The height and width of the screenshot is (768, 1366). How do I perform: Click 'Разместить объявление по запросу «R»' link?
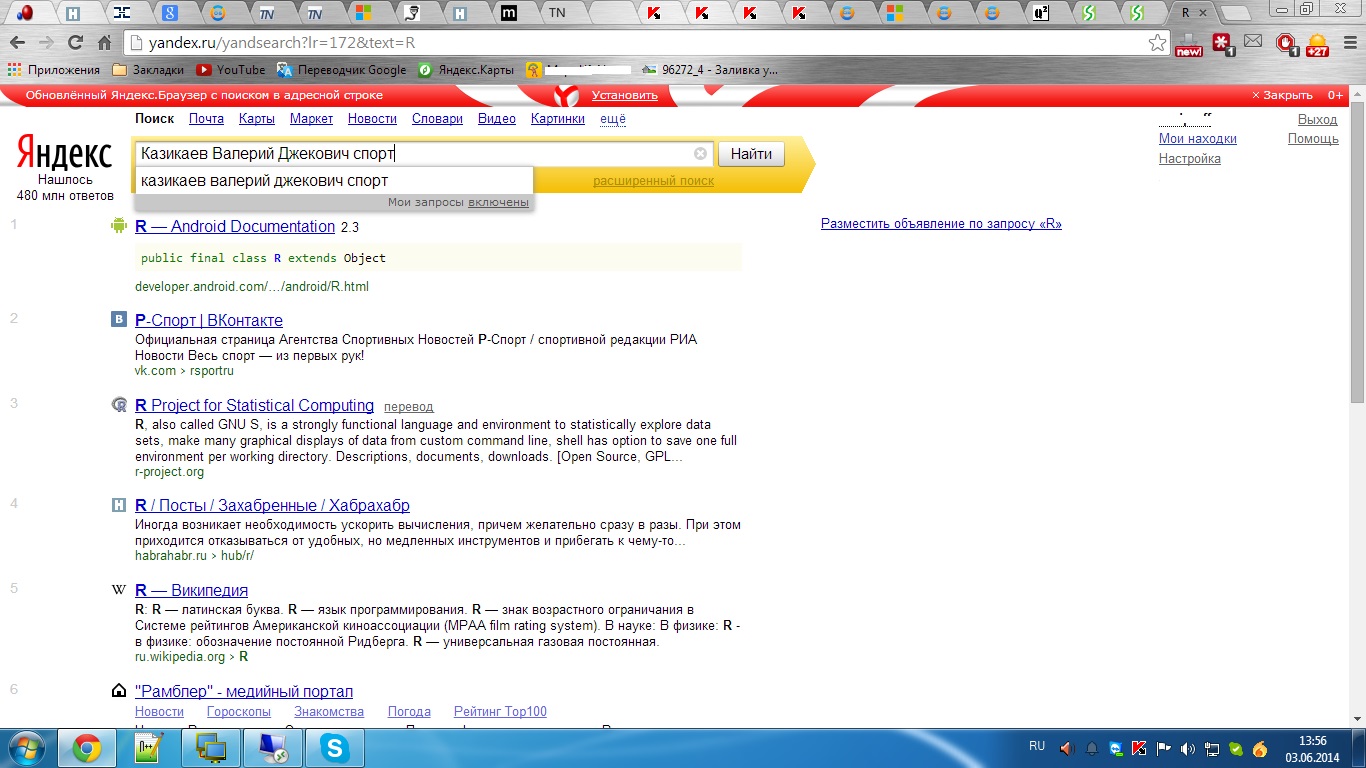point(941,224)
